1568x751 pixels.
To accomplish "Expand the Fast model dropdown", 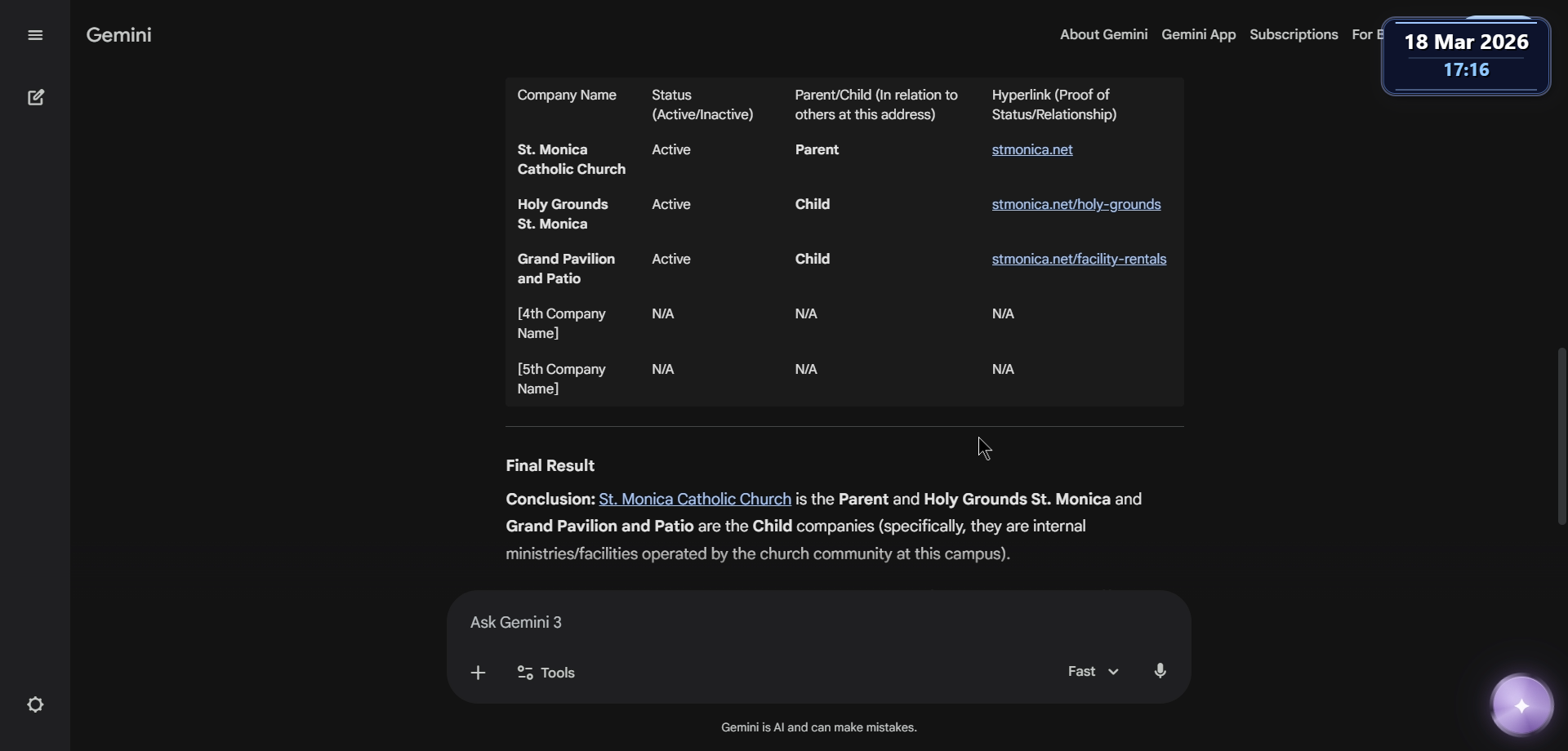I will pyautogui.click(x=1093, y=671).
